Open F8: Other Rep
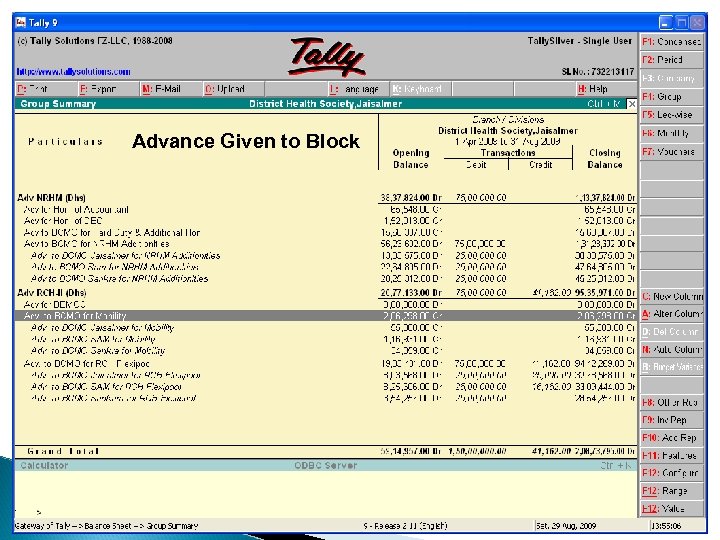The image size is (720, 540). pyautogui.click(x=671, y=403)
